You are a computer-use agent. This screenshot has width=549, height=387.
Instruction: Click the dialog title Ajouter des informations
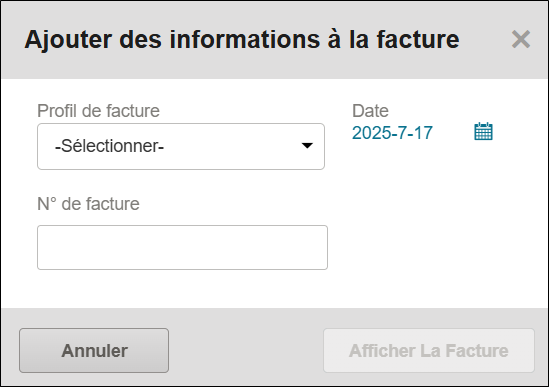pyautogui.click(x=242, y=39)
